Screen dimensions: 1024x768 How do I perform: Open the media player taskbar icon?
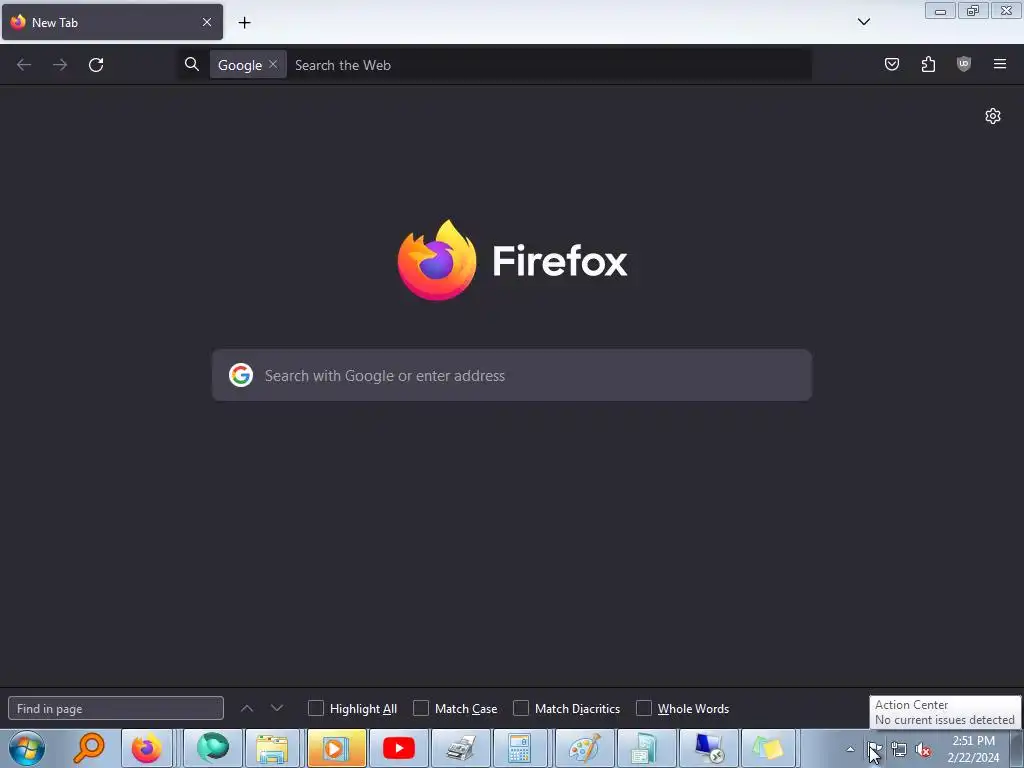(336, 748)
